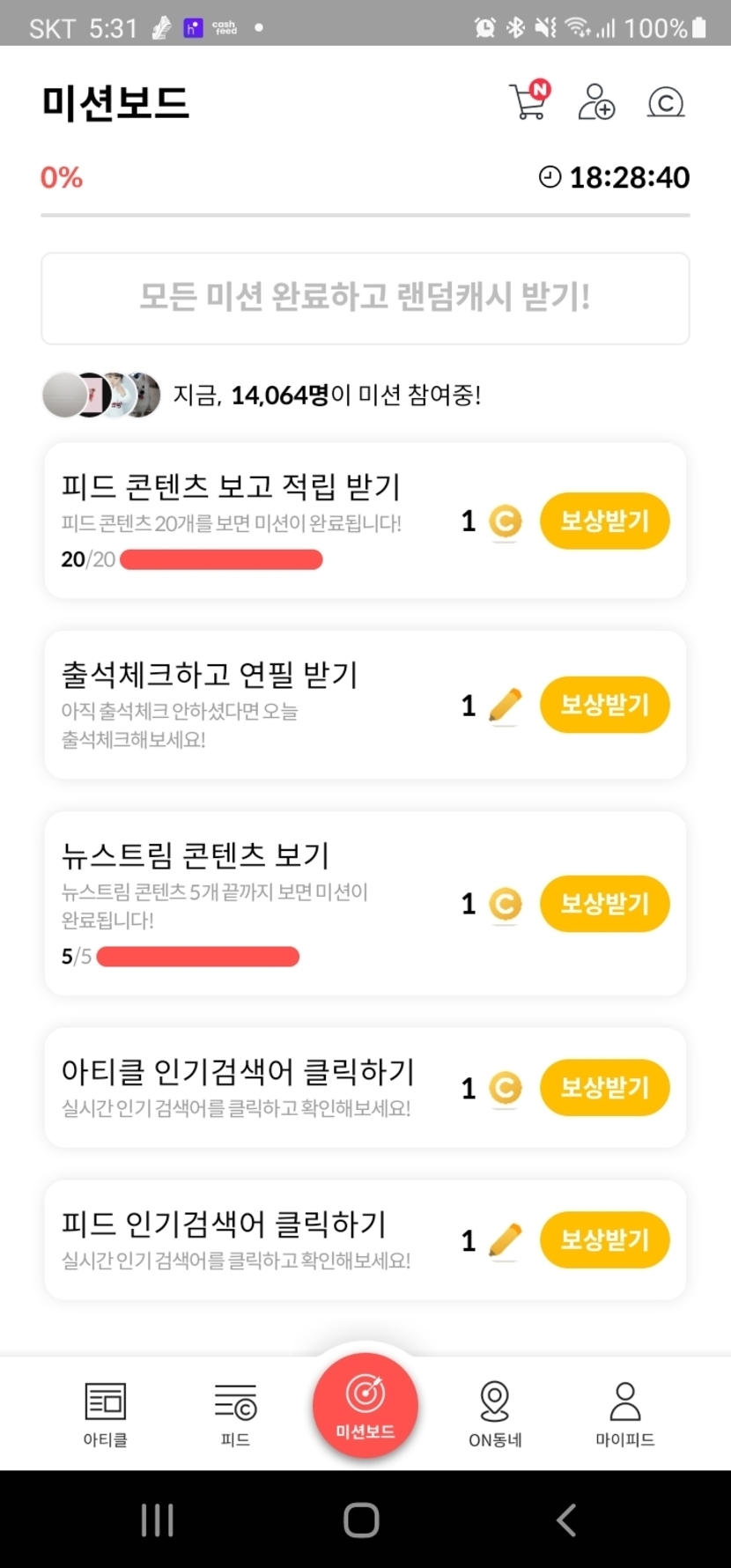The image size is (731, 1568).
Task: Click the 5/5 newstream progress bar
Action: (x=198, y=957)
